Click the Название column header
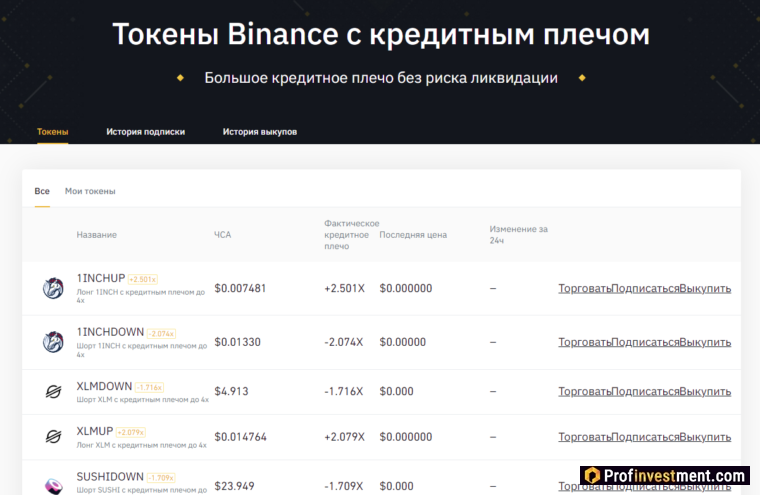The height and width of the screenshot is (495, 760). (x=96, y=235)
